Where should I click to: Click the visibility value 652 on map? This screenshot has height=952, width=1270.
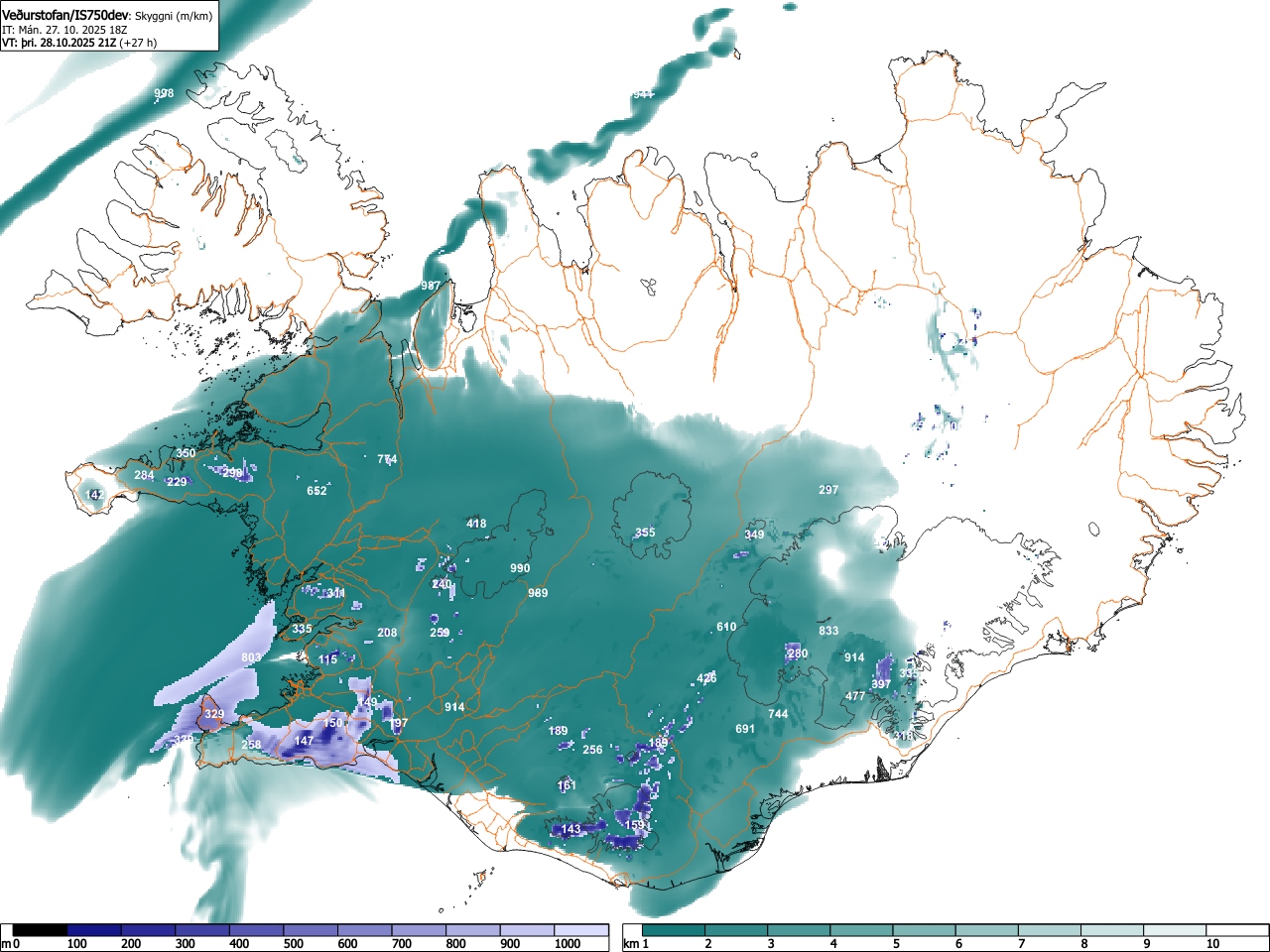point(317,491)
